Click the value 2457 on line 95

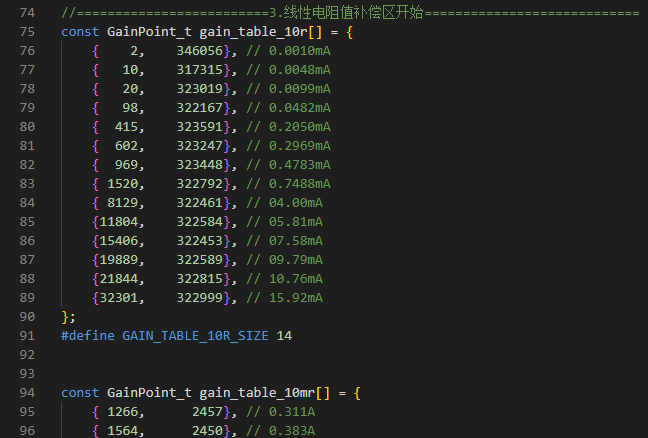(207, 412)
